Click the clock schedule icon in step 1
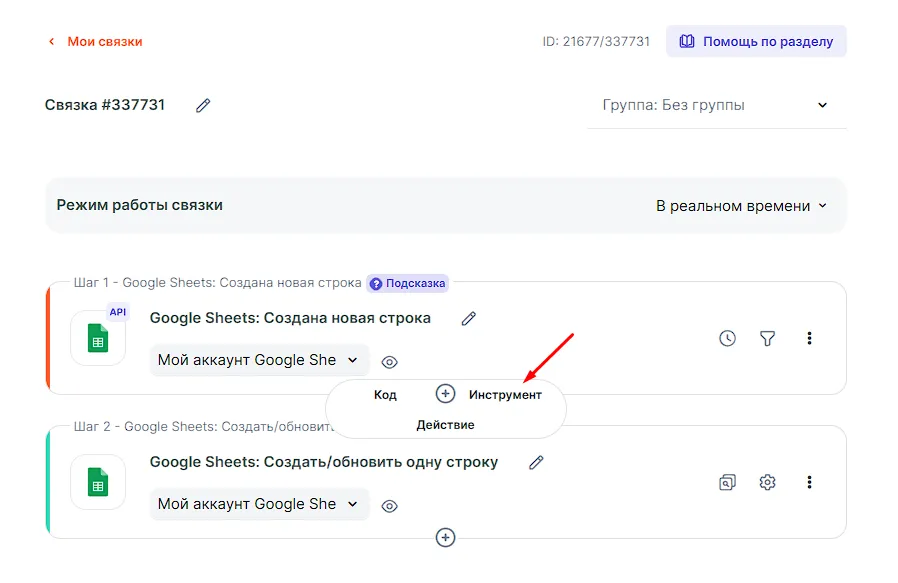The height and width of the screenshot is (583, 898). 727,339
